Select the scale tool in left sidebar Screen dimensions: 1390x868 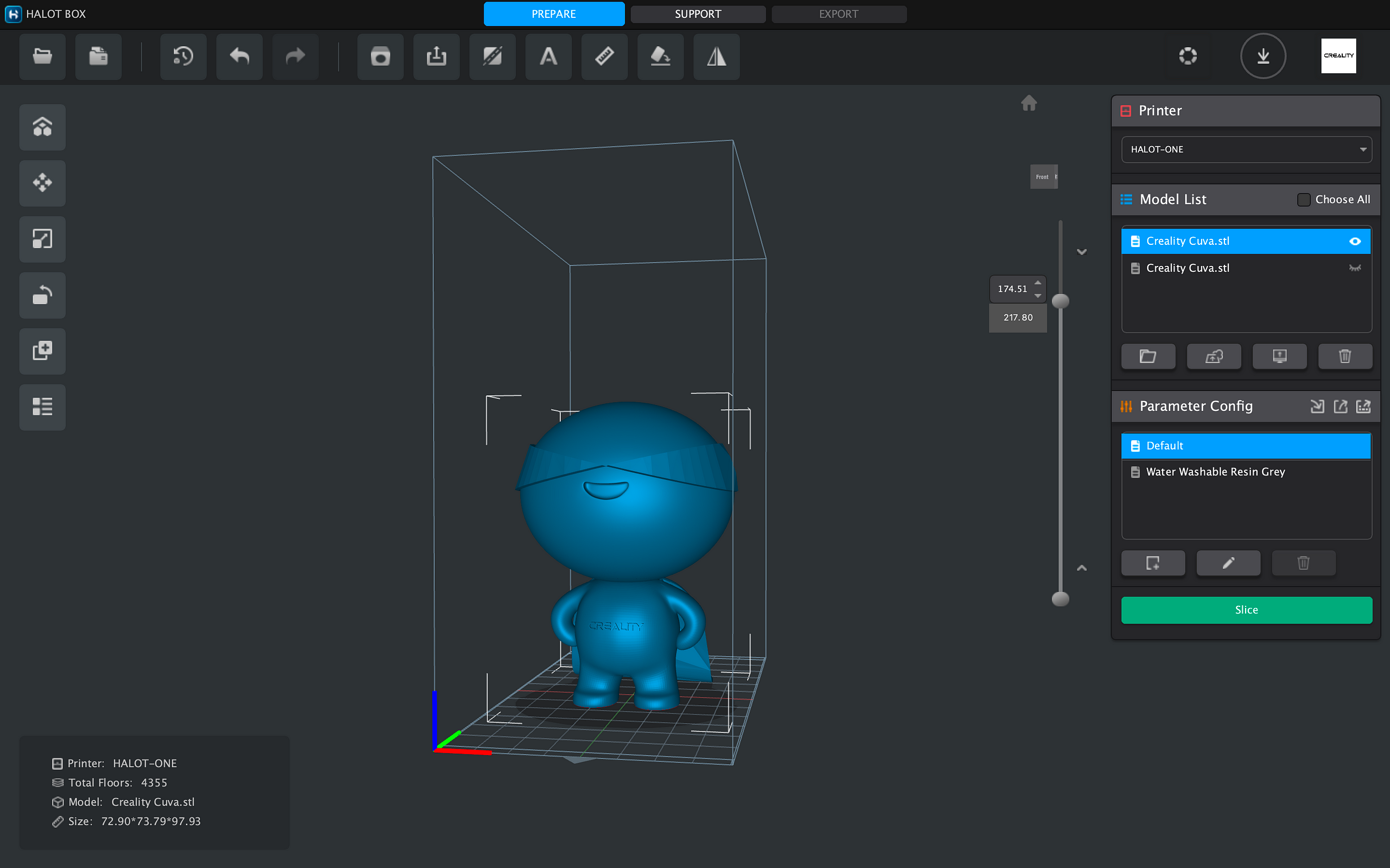click(x=42, y=239)
